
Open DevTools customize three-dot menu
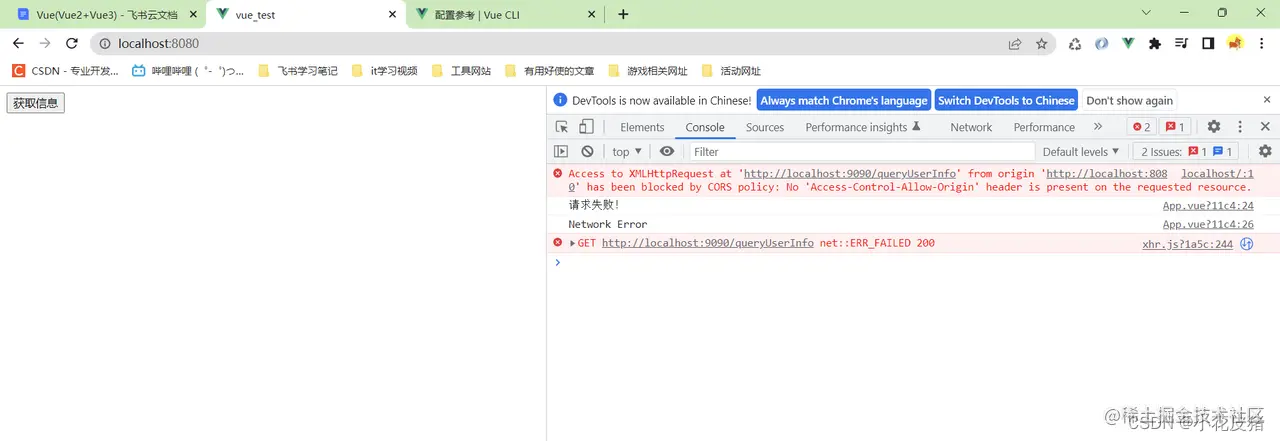point(1240,127)
